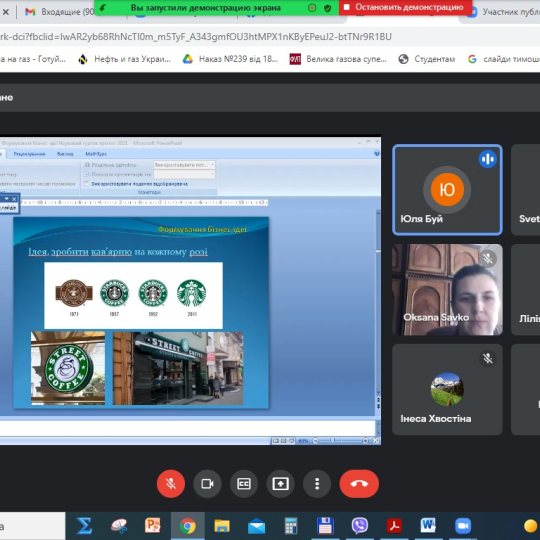Open Zoom from taskbar
The height and width of the screenshot is (540, 540).
coord(463,526)
